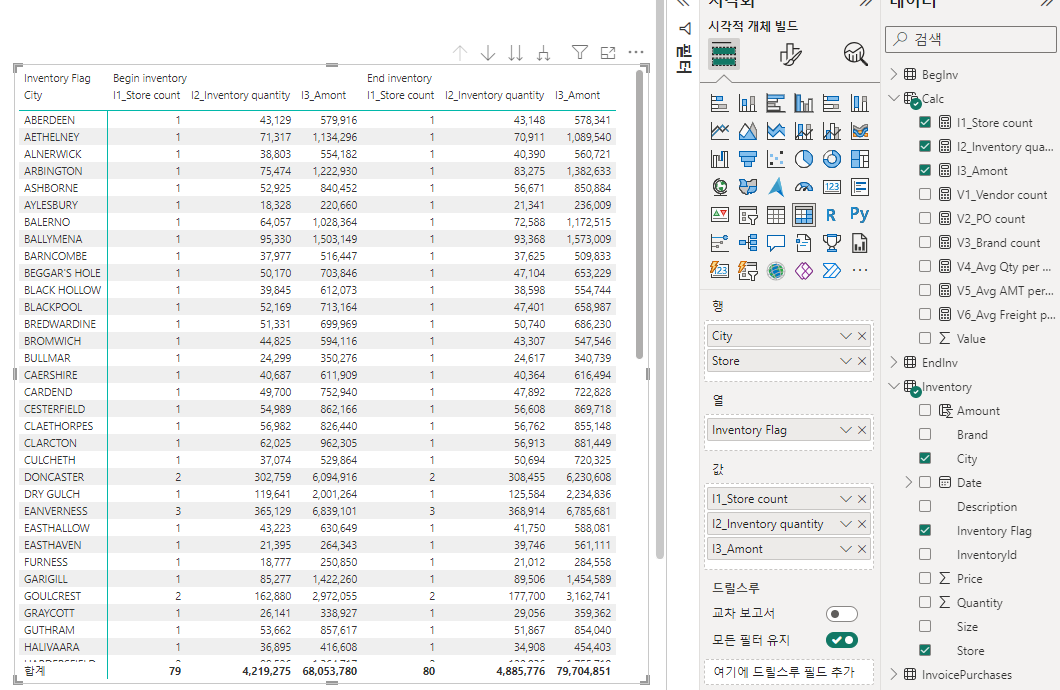Click the DONCASTER row label
1060x690 pixels.
point(54,477)
